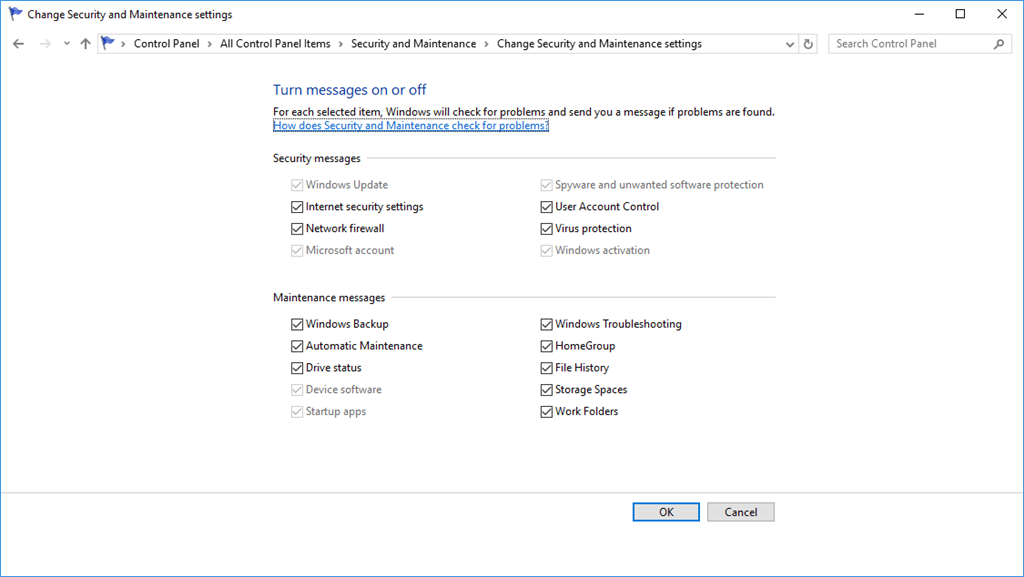This screenshot has height=577, width=1024.
Task: Open the recent locations dropdown arrow
Action: click(x=67, y=44)
